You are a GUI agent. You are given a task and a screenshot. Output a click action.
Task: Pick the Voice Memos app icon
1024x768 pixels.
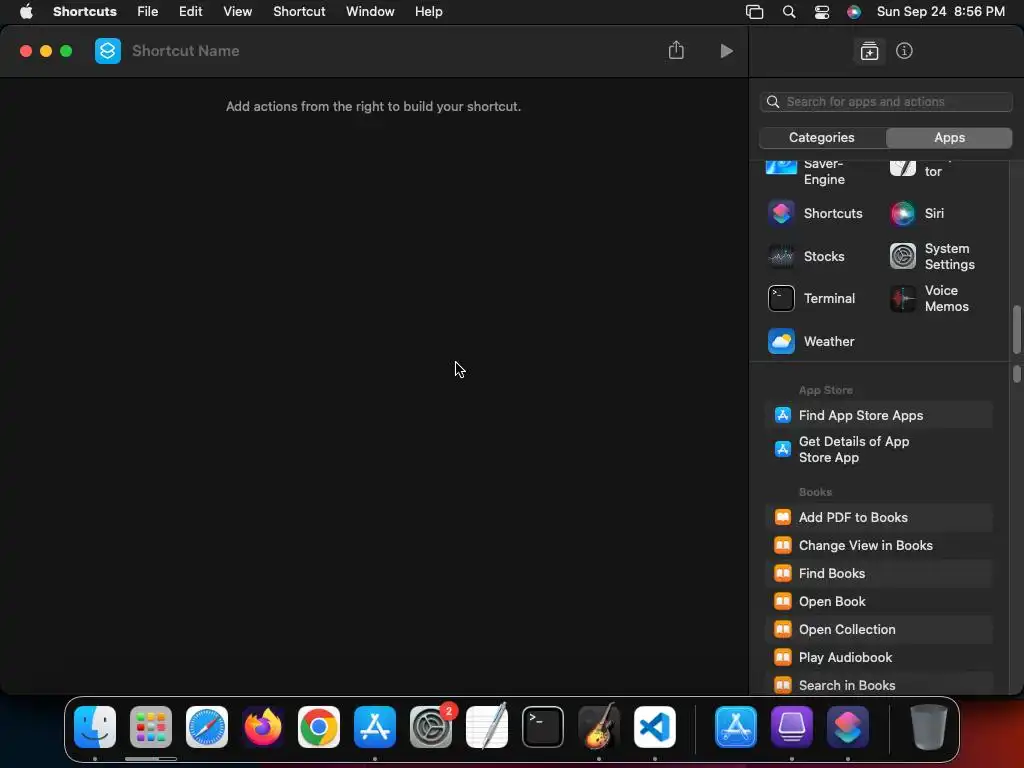click(903, 298)
